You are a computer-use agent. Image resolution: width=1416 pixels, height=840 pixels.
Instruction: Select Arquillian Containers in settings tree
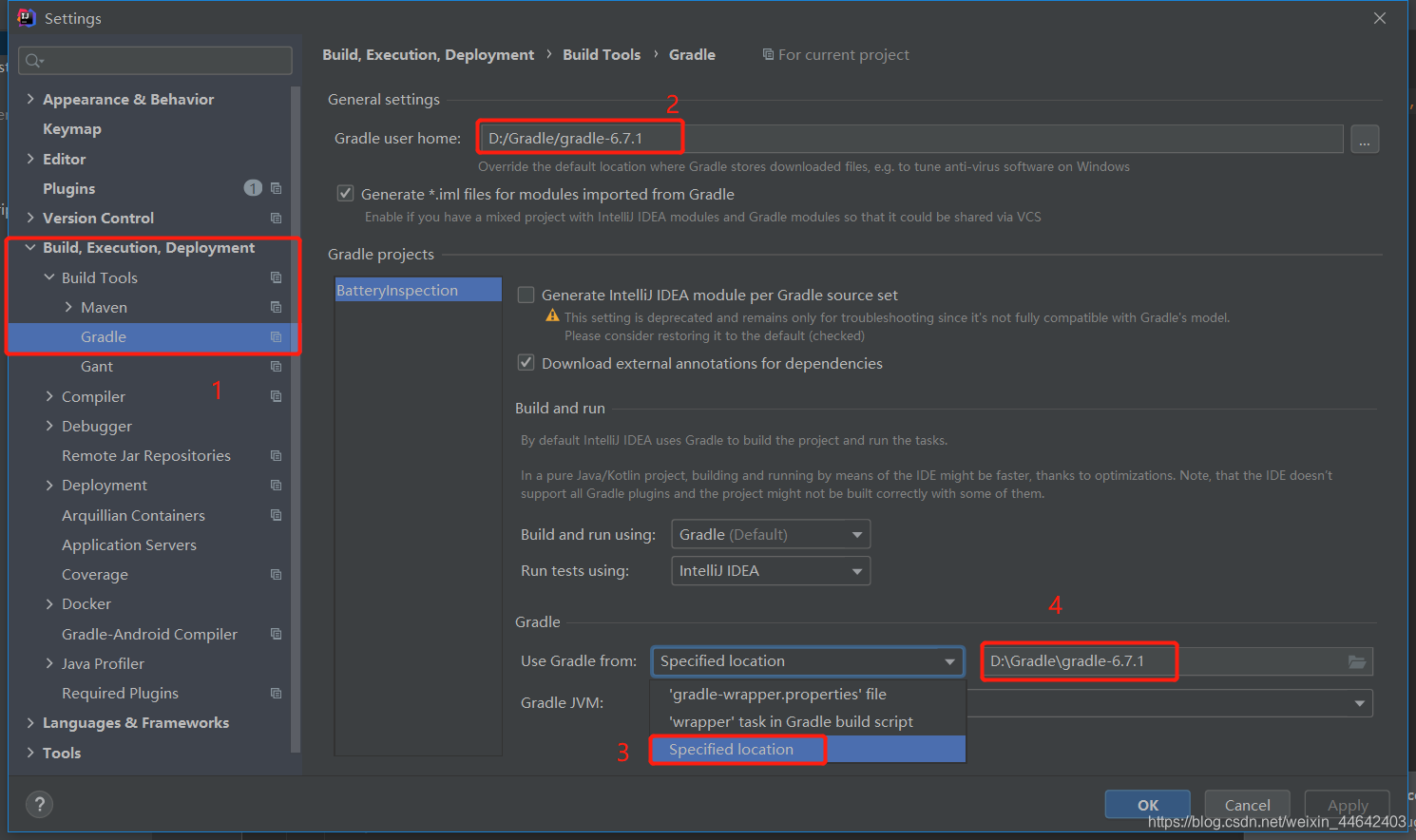pos(133,515)
